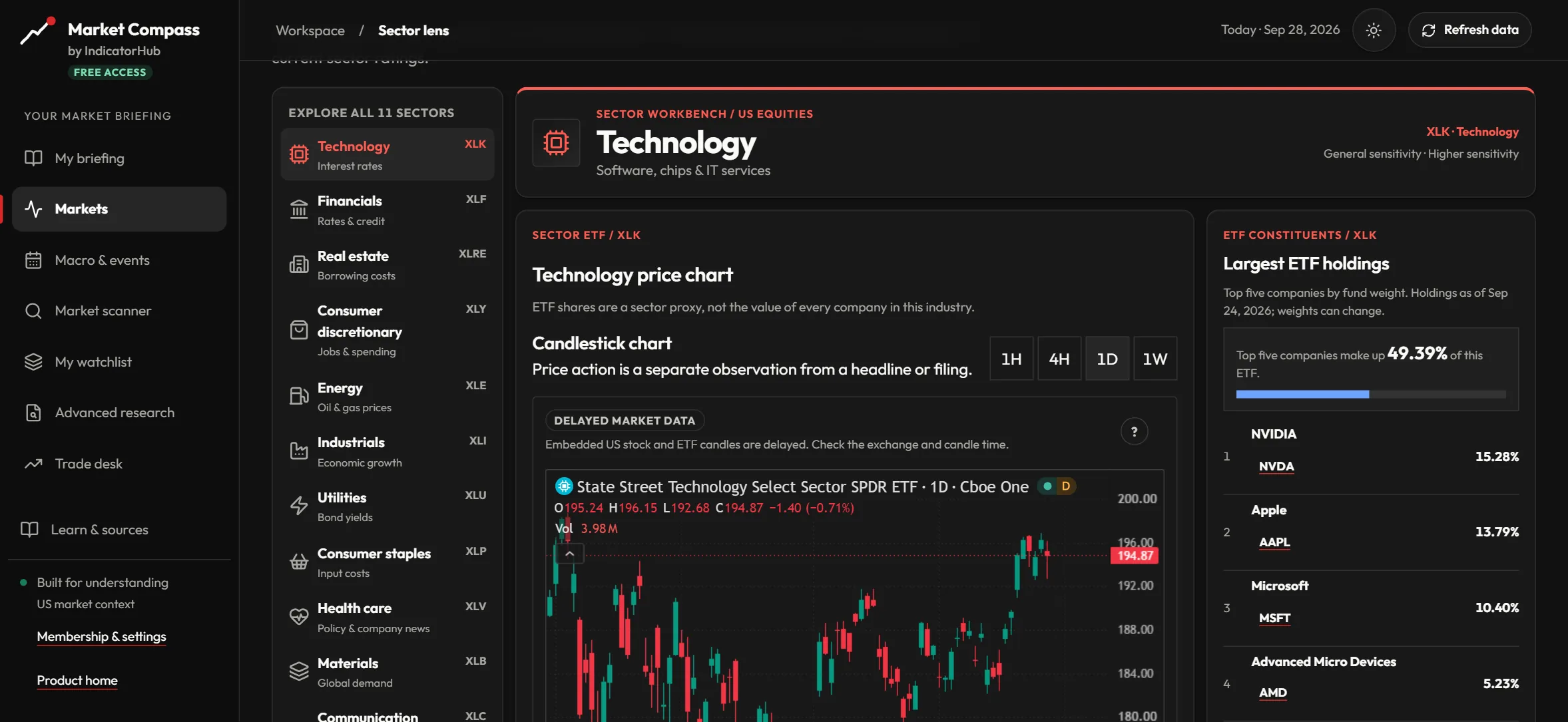Click the Large Technology header chip icon
This screenshot has height=722, width=1568.
556,142
